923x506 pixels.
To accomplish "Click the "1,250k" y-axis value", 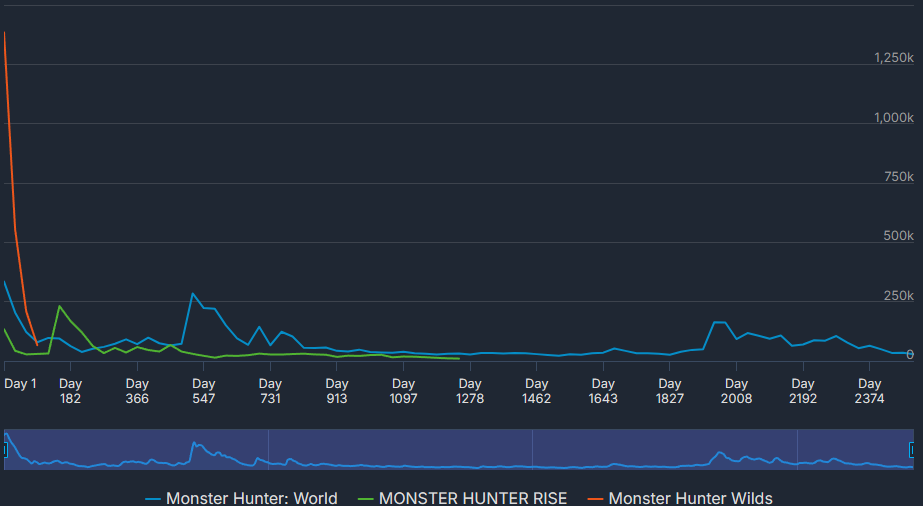I will [894, 58].
